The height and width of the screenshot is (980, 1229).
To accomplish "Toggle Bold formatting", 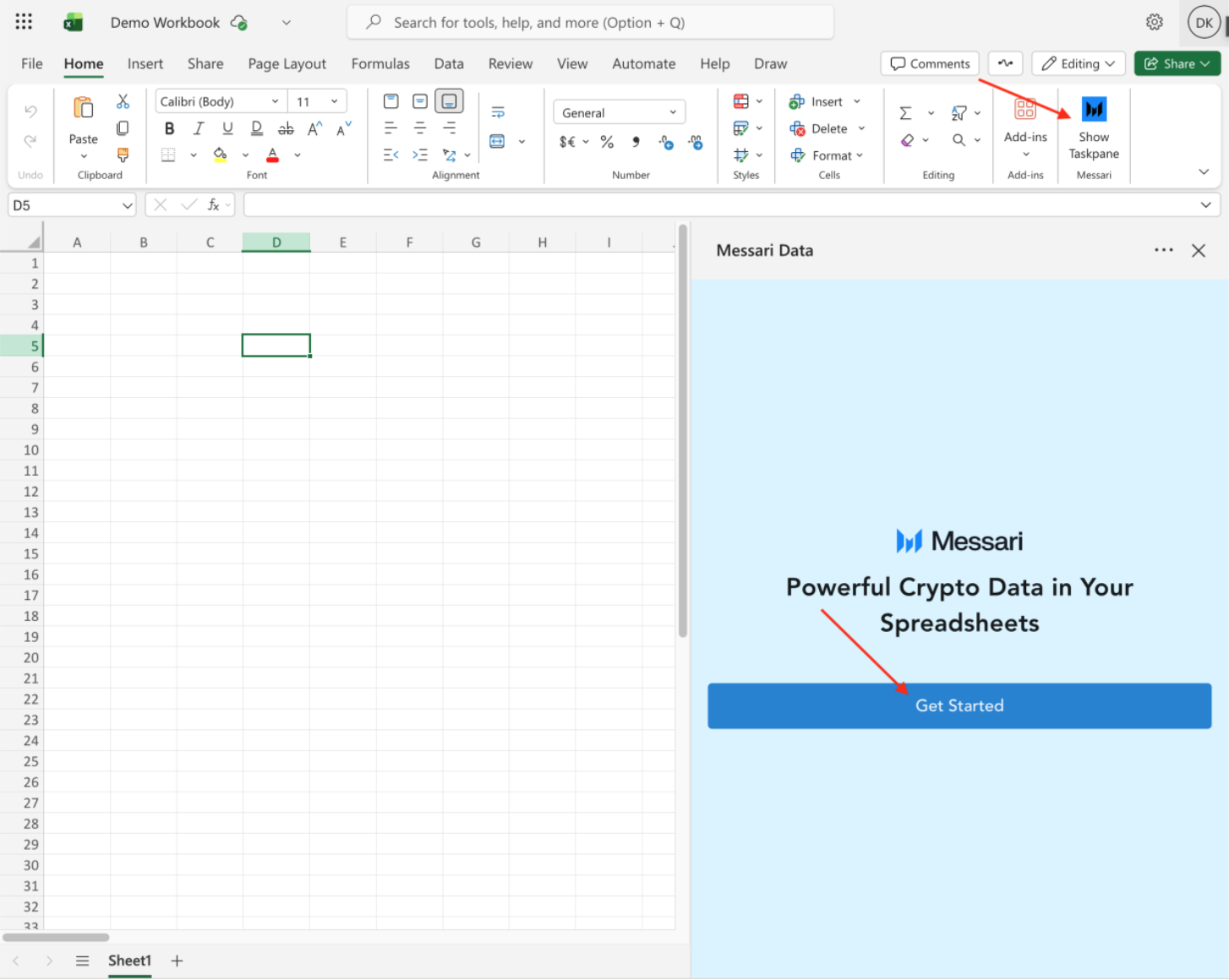I will [169, 128].
